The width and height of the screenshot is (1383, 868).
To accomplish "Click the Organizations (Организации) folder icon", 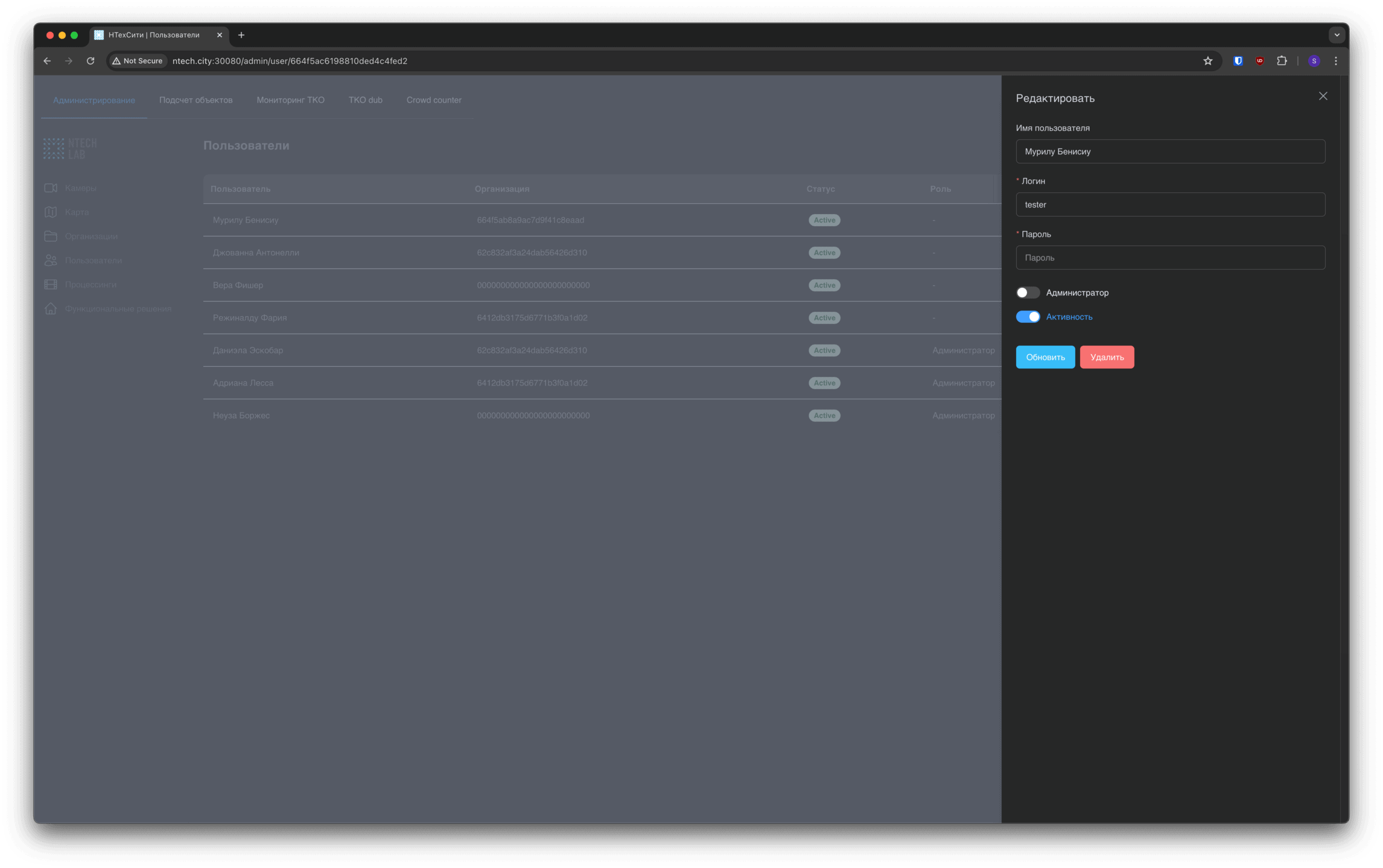I will 51,236.
